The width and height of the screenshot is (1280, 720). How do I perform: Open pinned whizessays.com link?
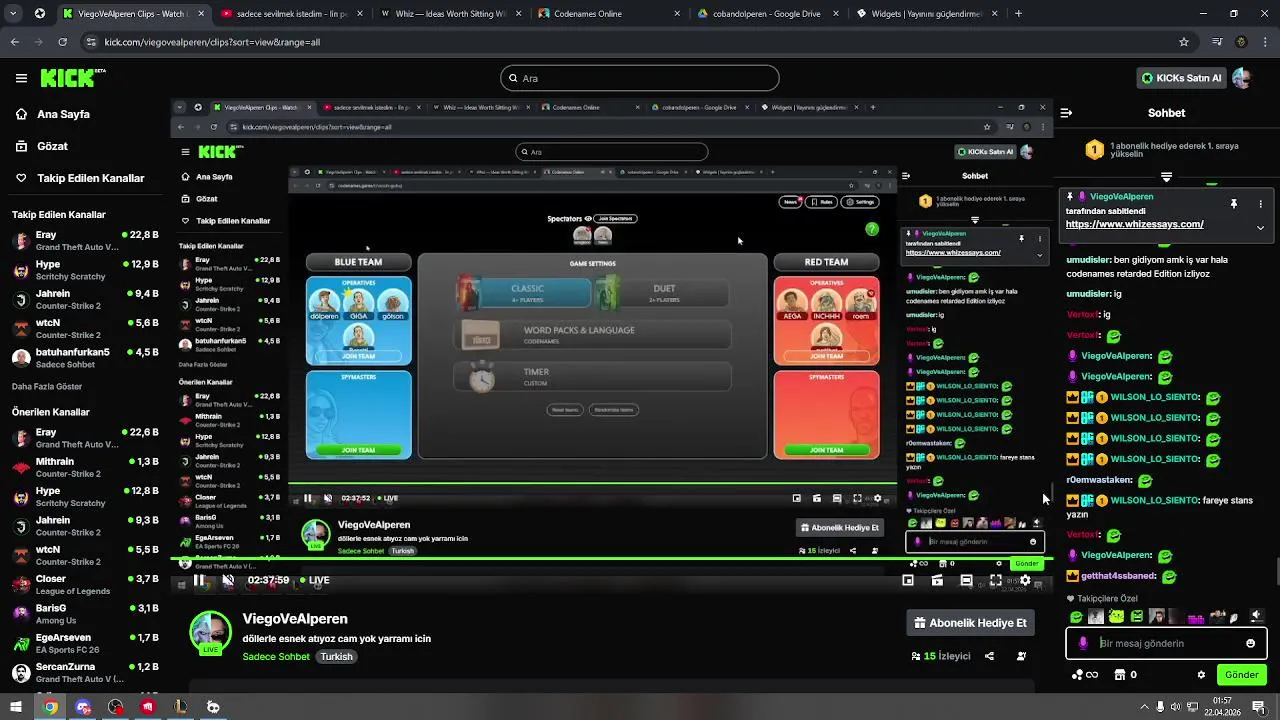pos(1134,224)
